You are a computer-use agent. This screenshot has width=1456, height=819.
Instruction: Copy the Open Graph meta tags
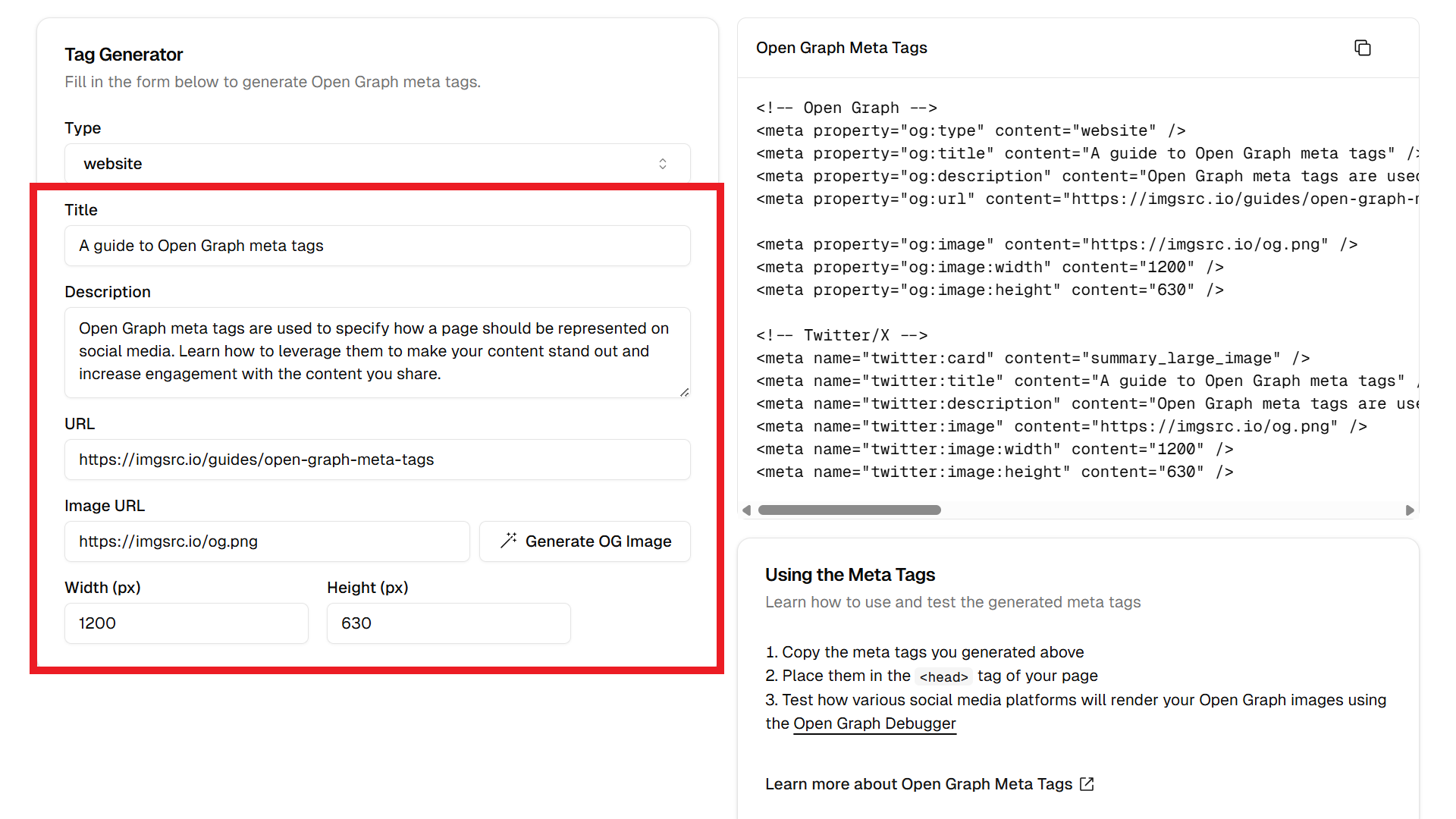tap(1362, 49)
